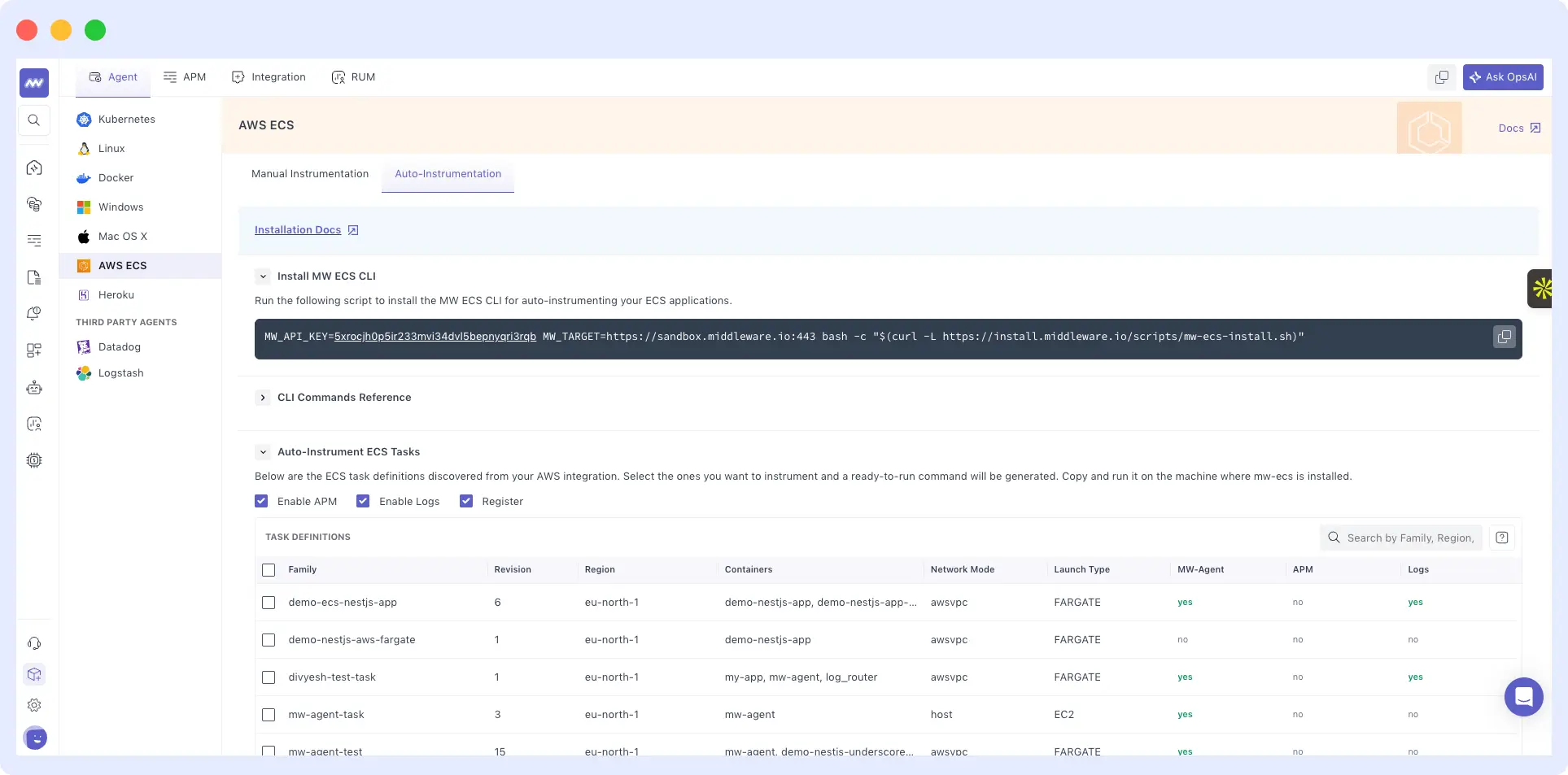Focus the Search by Family, Region field
This screenshot has width=1568, height=775.
[x=1401, y=538]
